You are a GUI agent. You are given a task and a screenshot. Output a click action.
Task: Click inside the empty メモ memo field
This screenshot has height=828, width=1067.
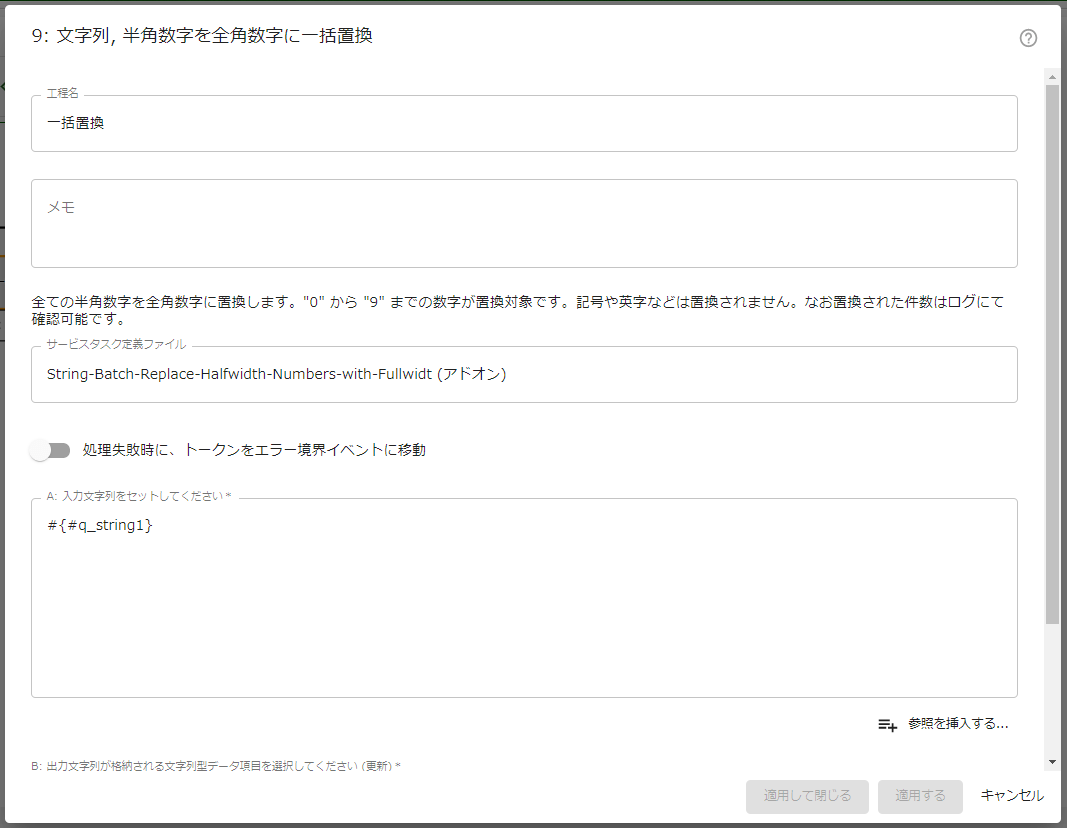tap(523, 222)
